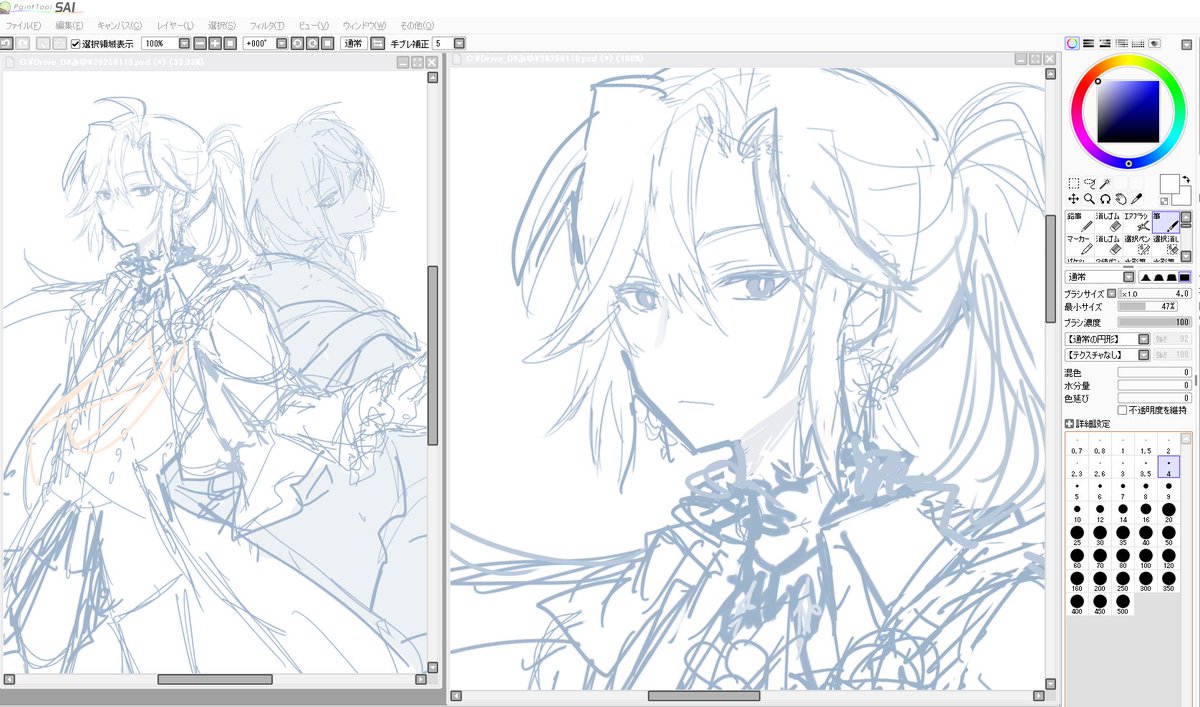Open the キャンバス(C) menu
Viewport: 1200px width, 707px height.
tap(121, 24)
